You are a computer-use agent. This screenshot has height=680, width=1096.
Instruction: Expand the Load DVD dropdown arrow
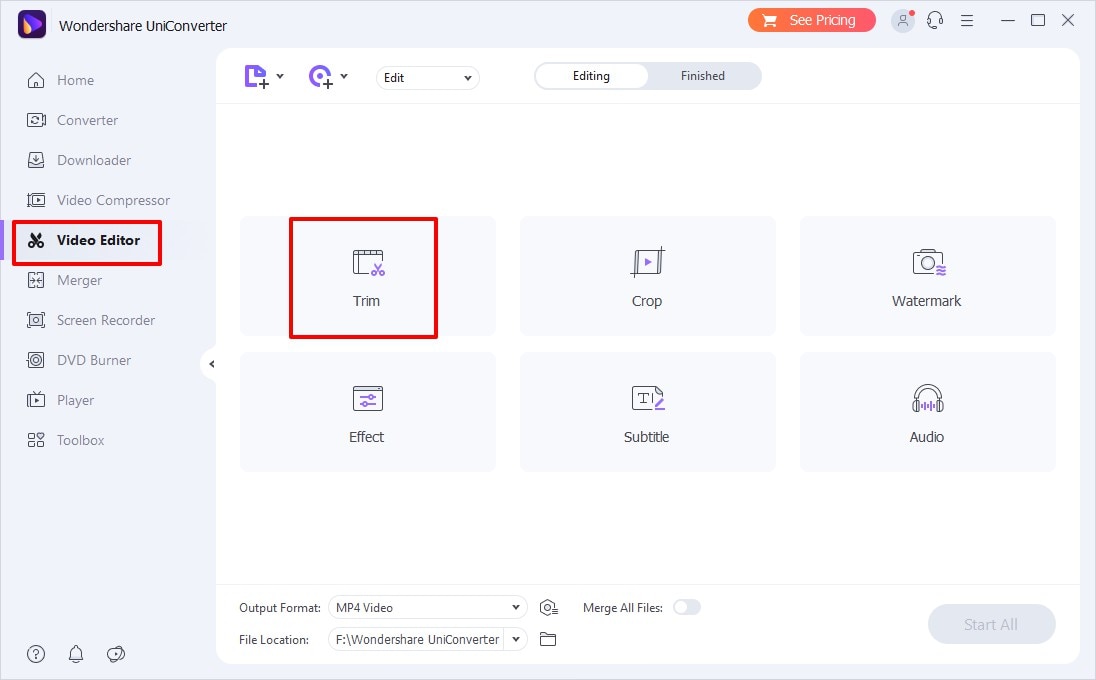tap(344, 76)
